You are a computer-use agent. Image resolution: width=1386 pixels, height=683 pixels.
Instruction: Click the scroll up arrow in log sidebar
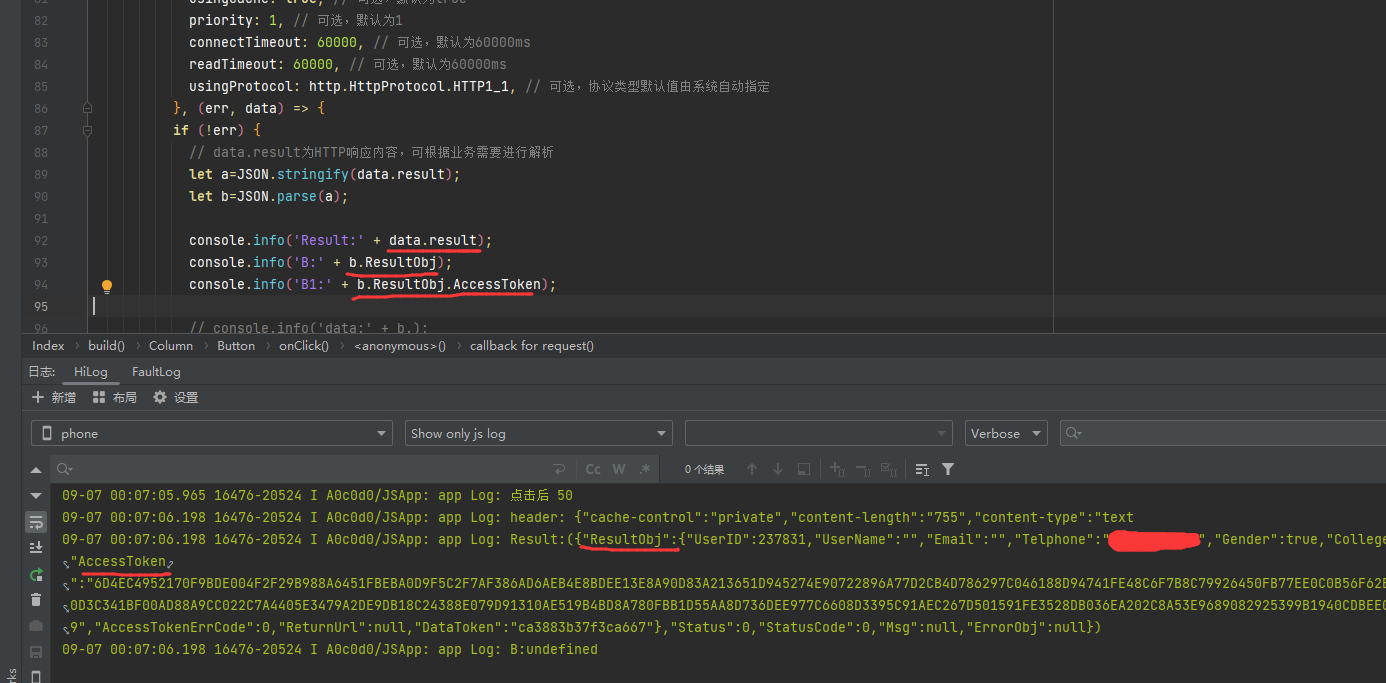36,470
